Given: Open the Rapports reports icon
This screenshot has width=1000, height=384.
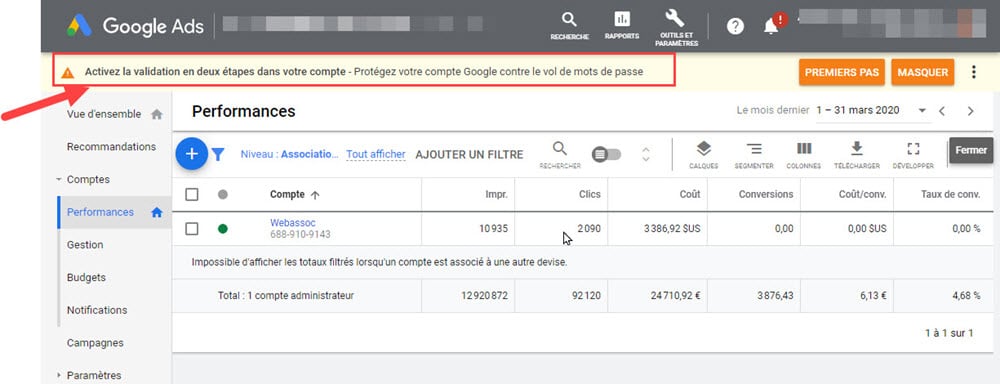Looking at the screenshot, I should pos(622,19).
